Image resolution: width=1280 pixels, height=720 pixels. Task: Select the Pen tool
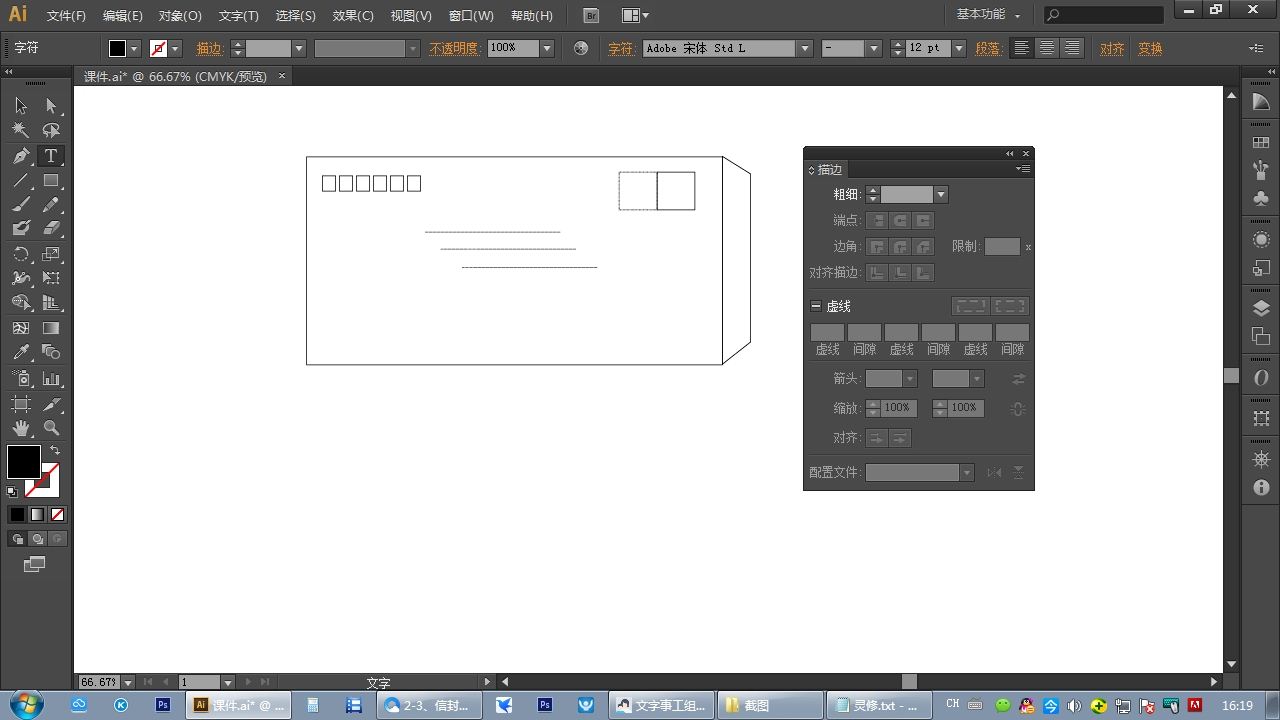click(x=21, y=156)
